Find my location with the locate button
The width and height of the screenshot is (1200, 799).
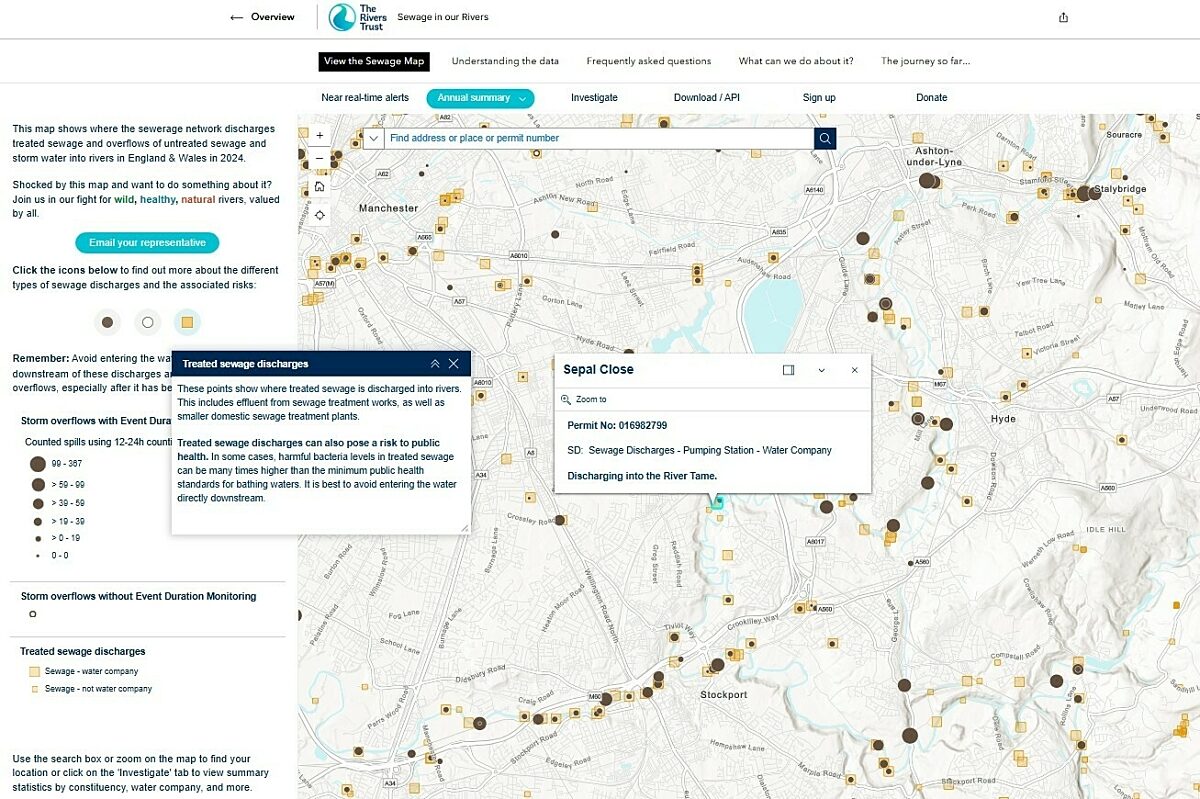[319, 215]
